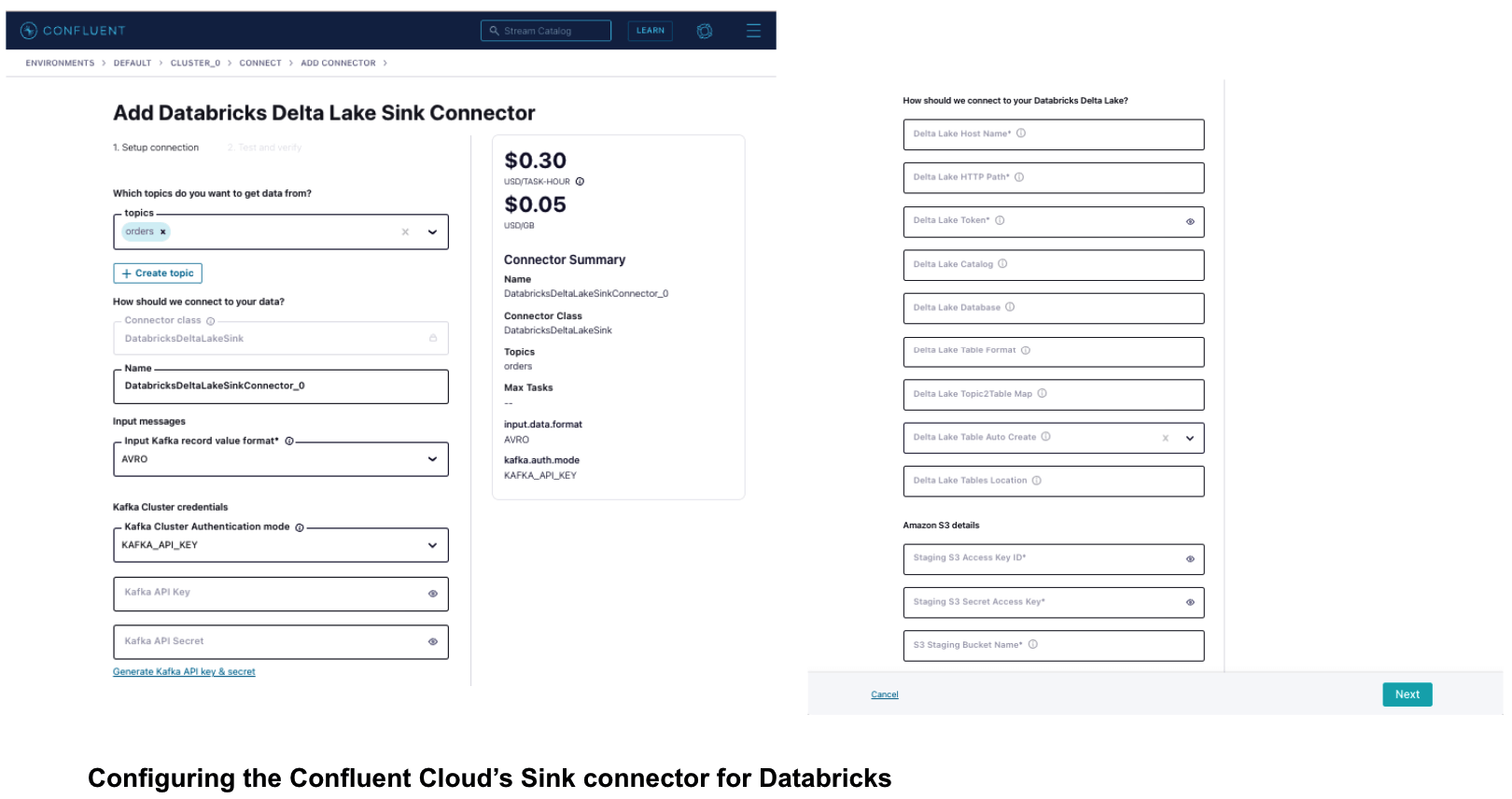Click the Confluent logo icon

pos(29,31)
